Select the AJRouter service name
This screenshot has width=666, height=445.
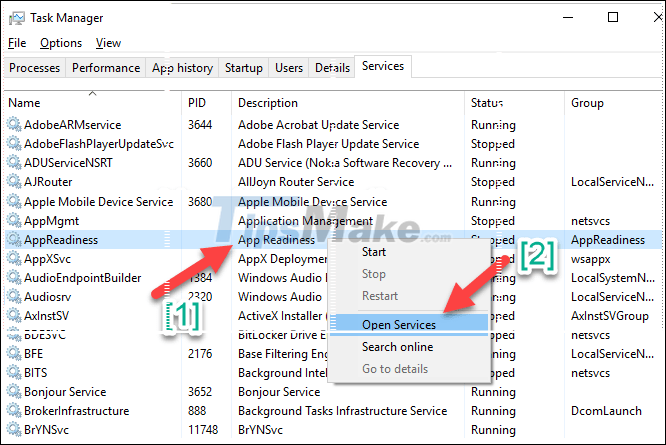coord(48,182)
